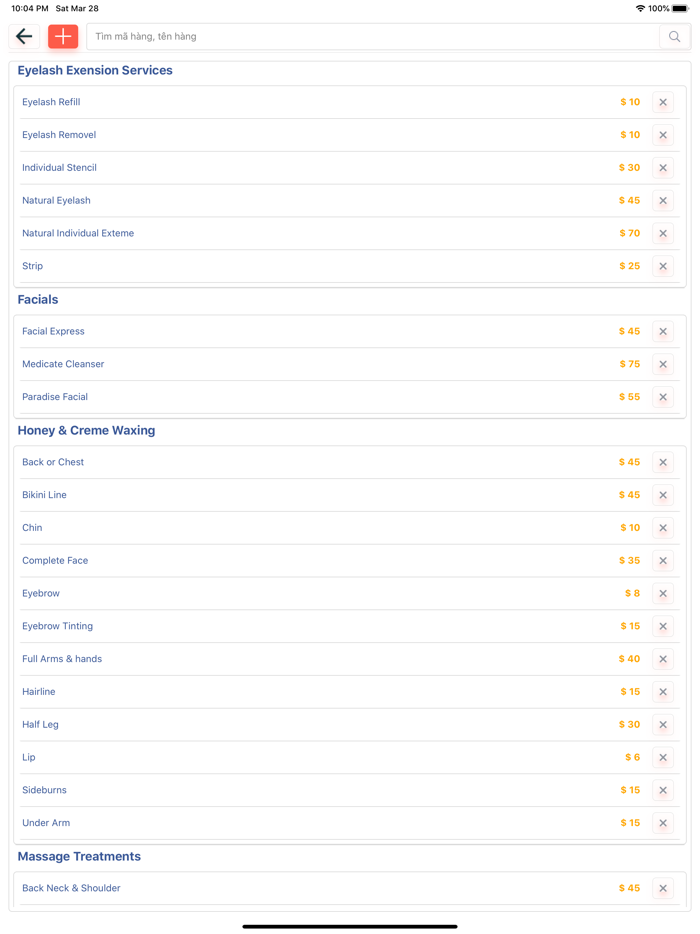Remove the Strip eyelash service
Screen dimensions: 700x934
pyautogui.click(x=663, y=267)
